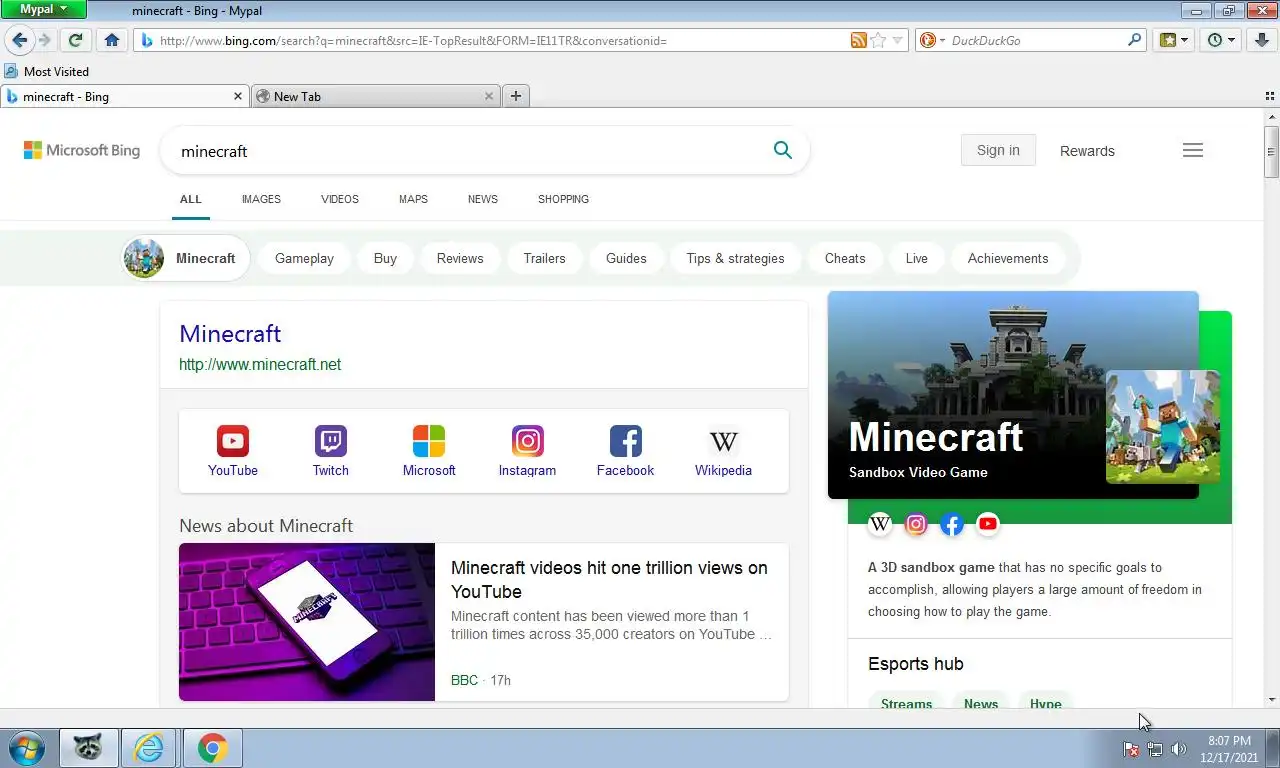Select the ALL results tab
The width and height of the screenshot is (1280, 768).
pyautogui.click(x=190, y=199)
